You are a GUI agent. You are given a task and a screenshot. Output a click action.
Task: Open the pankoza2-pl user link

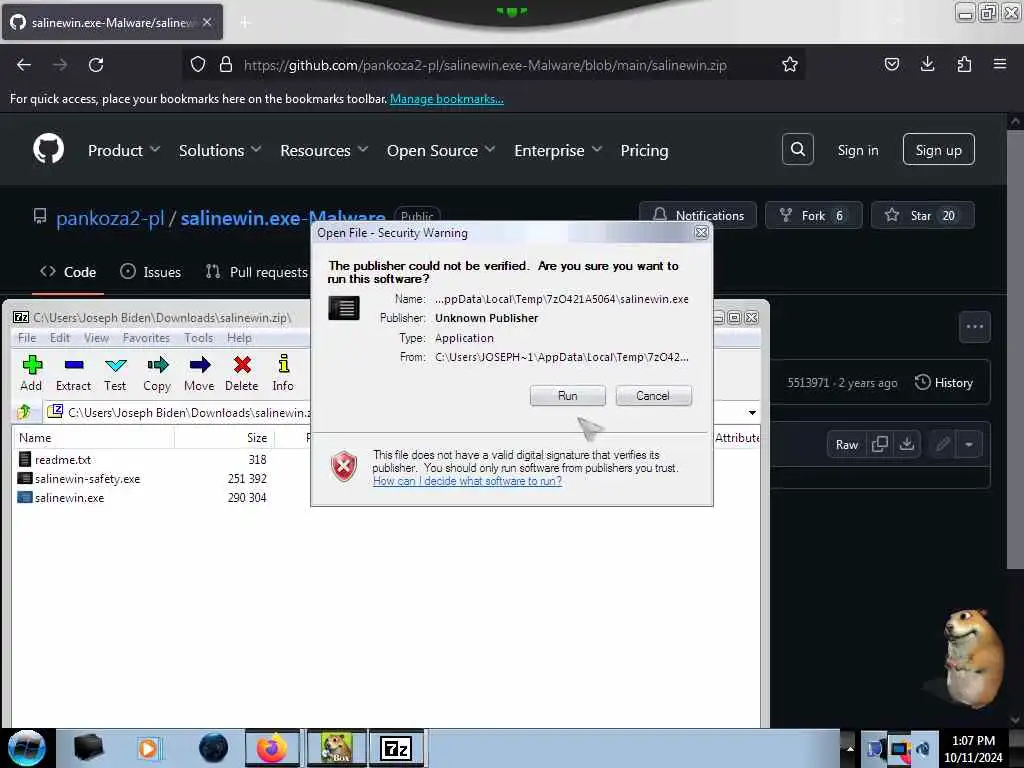(x=110, y=218)
